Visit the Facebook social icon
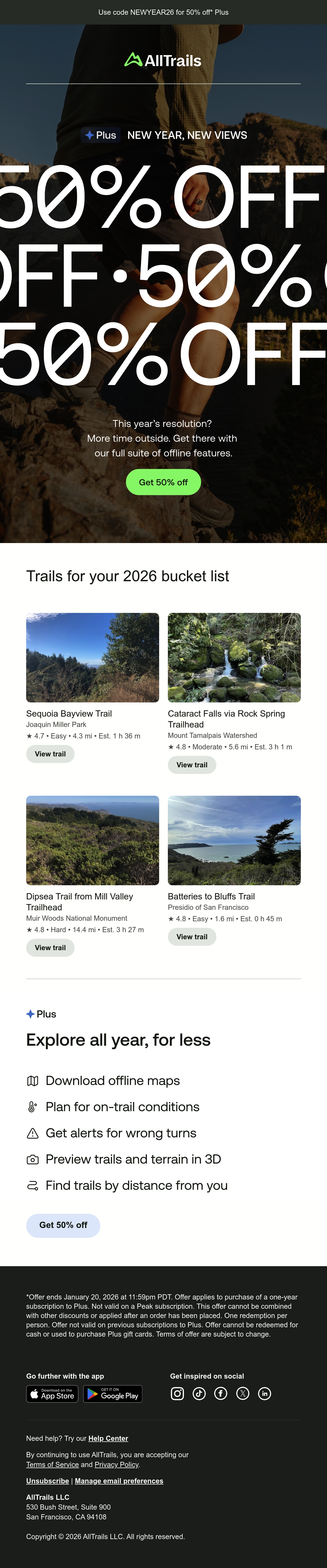 coord(221,1393)
